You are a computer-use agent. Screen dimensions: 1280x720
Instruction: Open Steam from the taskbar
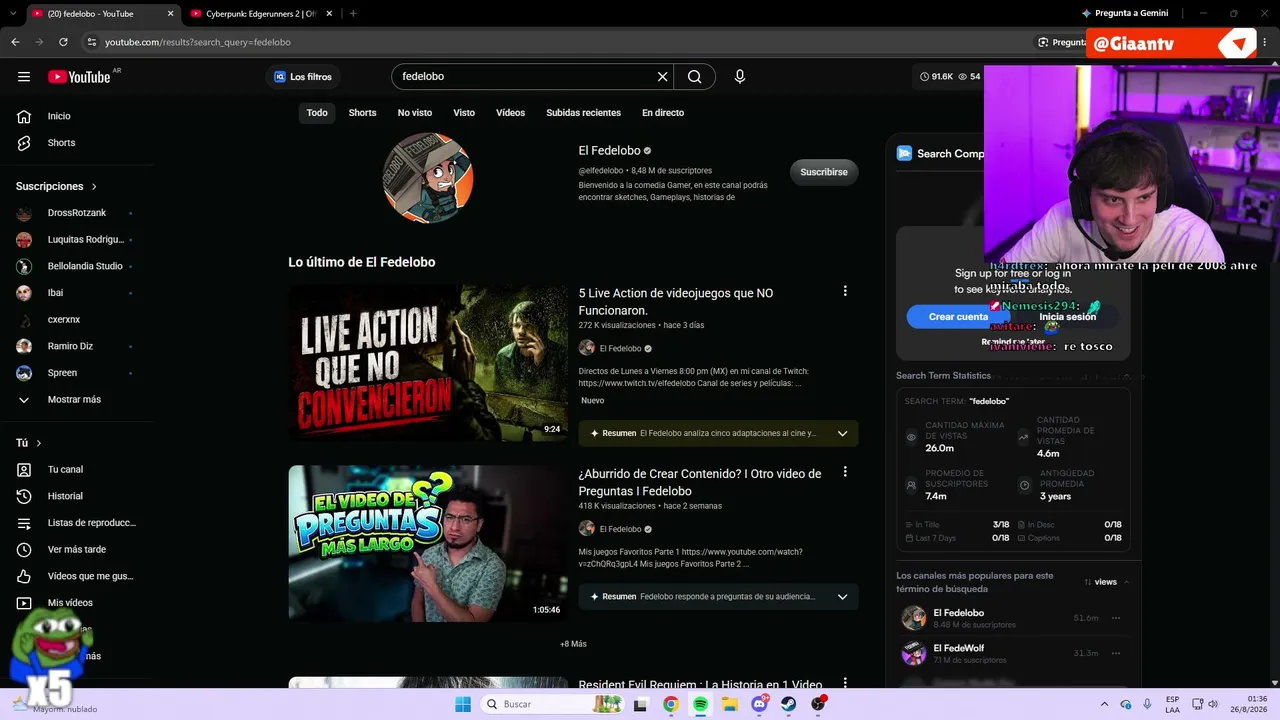pyautogui.click(x=789, y=704)
